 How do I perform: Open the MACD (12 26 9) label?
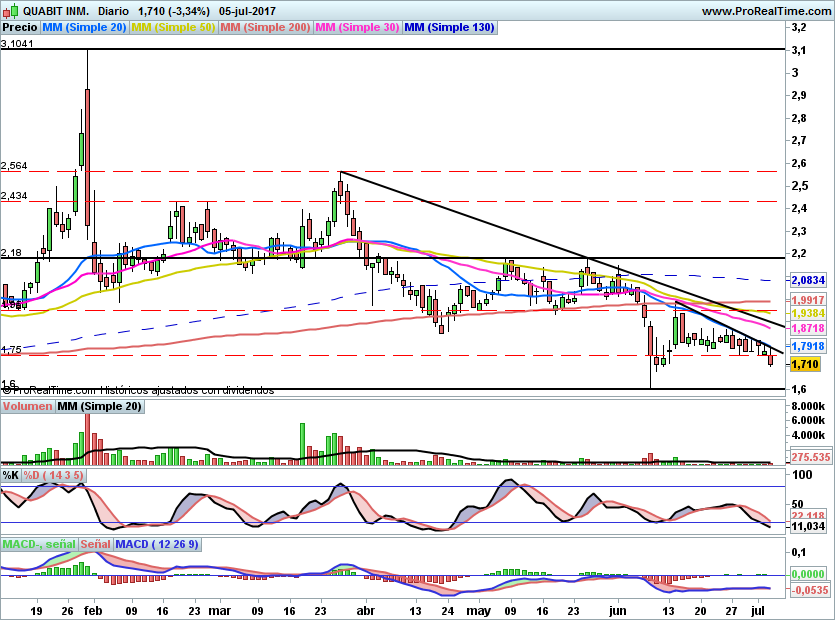(158, 544)
